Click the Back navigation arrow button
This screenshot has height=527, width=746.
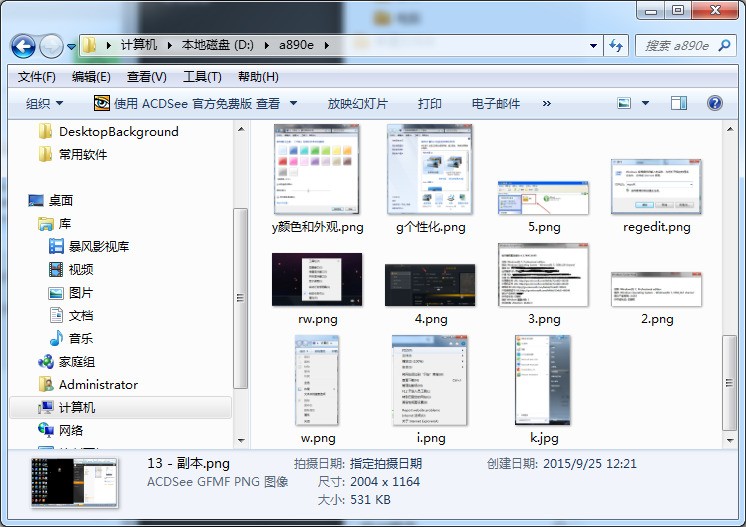click(x=24, y=46)
